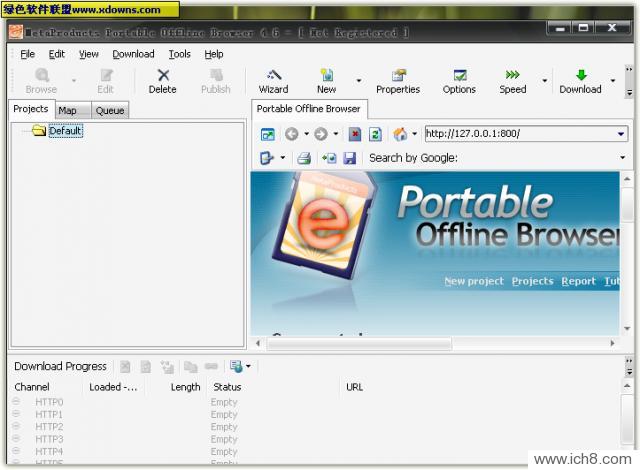
Task: Click the greyed bar icon in Download Progress
Action: 211,366
